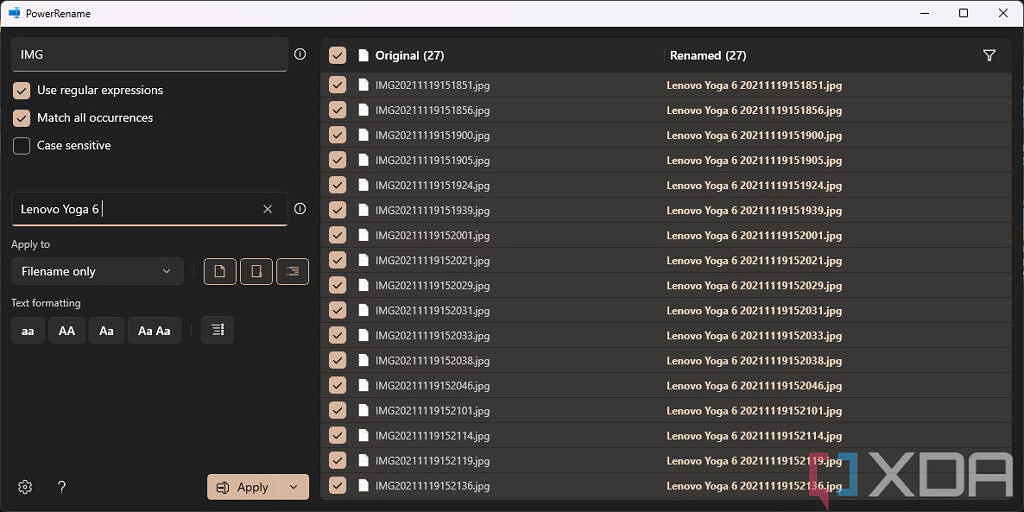Open the filter menu in the list header
Image resolution: width=1024 pixels, height=512 pixels.
989,56
